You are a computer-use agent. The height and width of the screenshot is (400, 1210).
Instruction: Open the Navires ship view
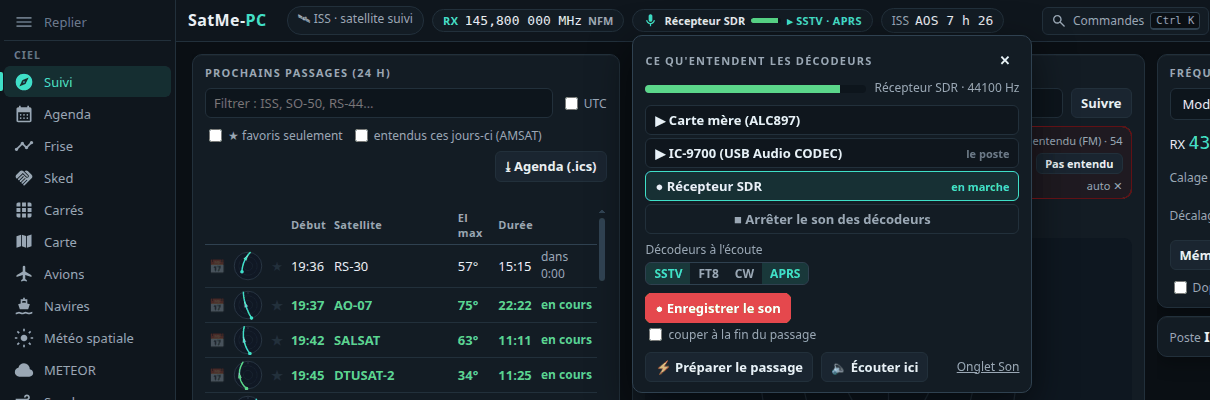coord(87,306)
